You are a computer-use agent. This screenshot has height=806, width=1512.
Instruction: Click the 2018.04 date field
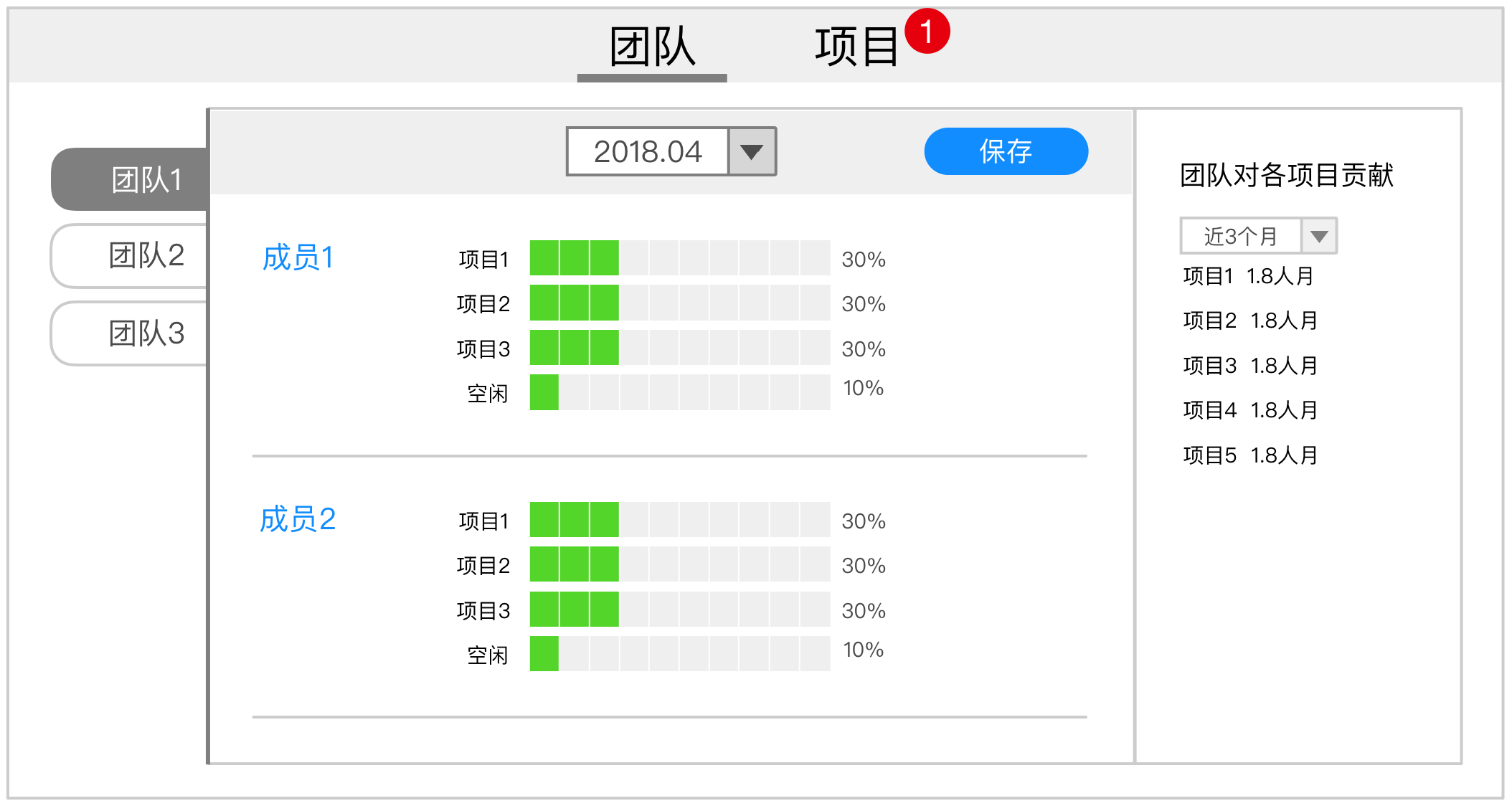click(x=648, y=152)
